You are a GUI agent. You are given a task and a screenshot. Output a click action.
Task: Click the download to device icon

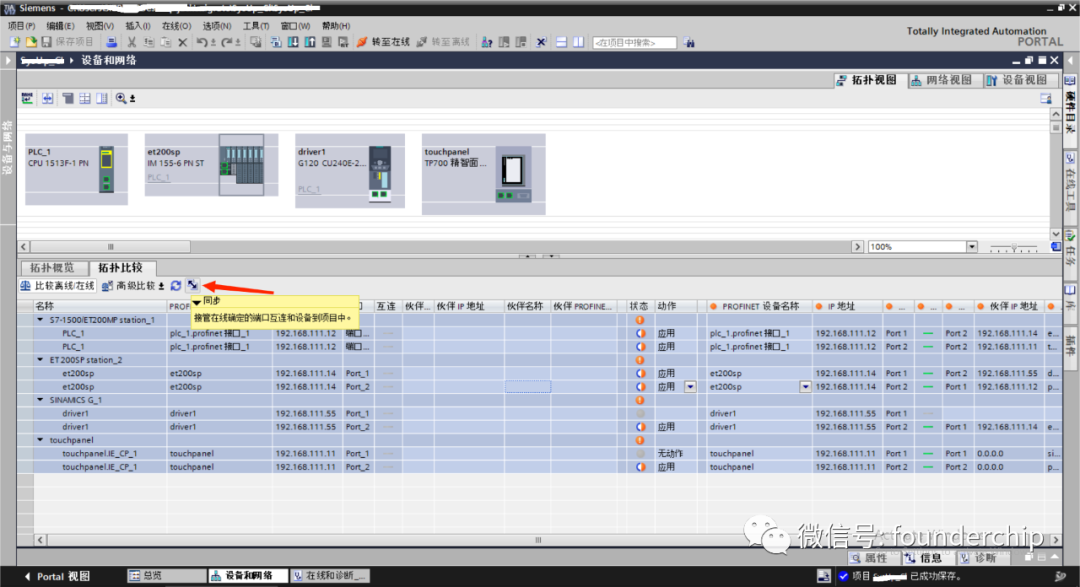coord(293,42)
